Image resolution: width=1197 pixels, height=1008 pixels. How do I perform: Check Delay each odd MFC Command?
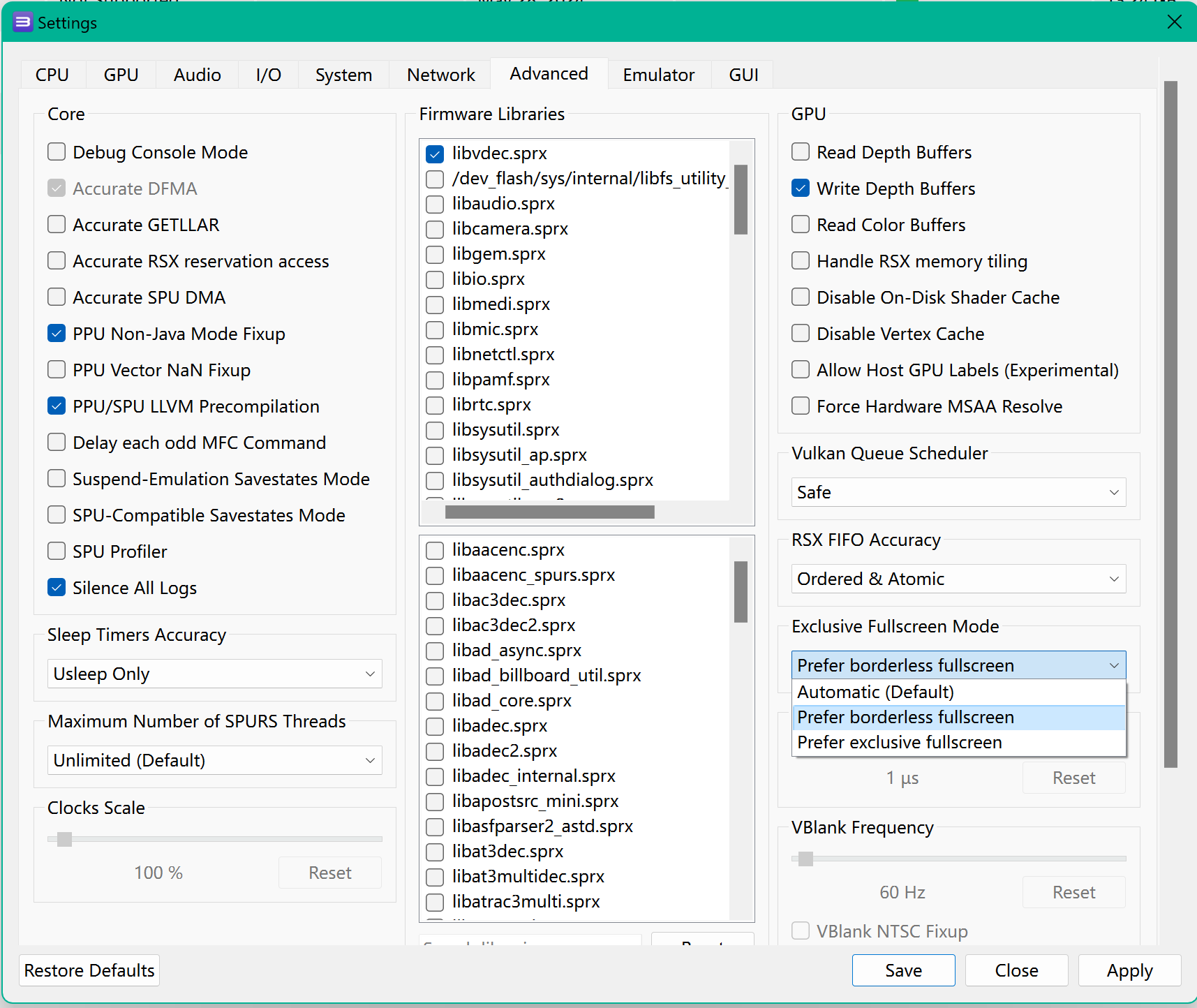coord(57,443)
